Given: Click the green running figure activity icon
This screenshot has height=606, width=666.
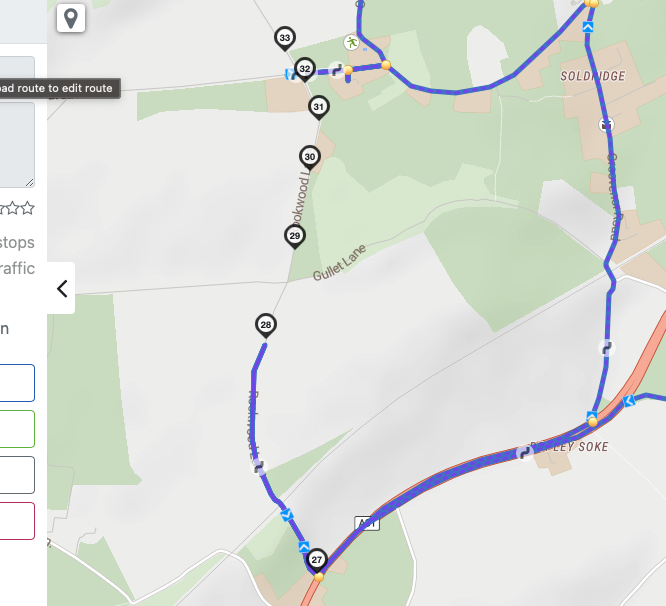Looking at the screenshot, I should pyautogui.click(x=351, y=42).
